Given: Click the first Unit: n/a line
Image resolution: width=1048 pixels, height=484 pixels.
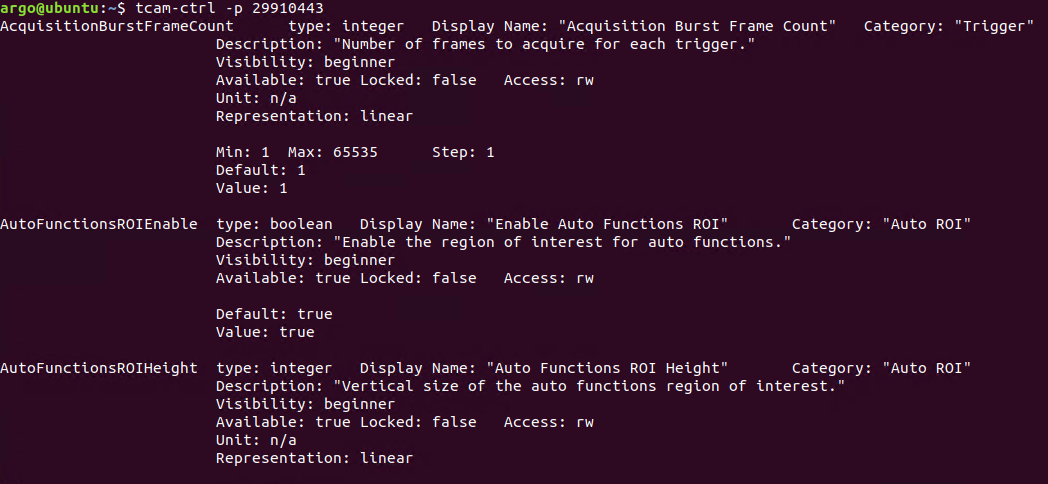Looking at the screenshot, I should (256, 98).
